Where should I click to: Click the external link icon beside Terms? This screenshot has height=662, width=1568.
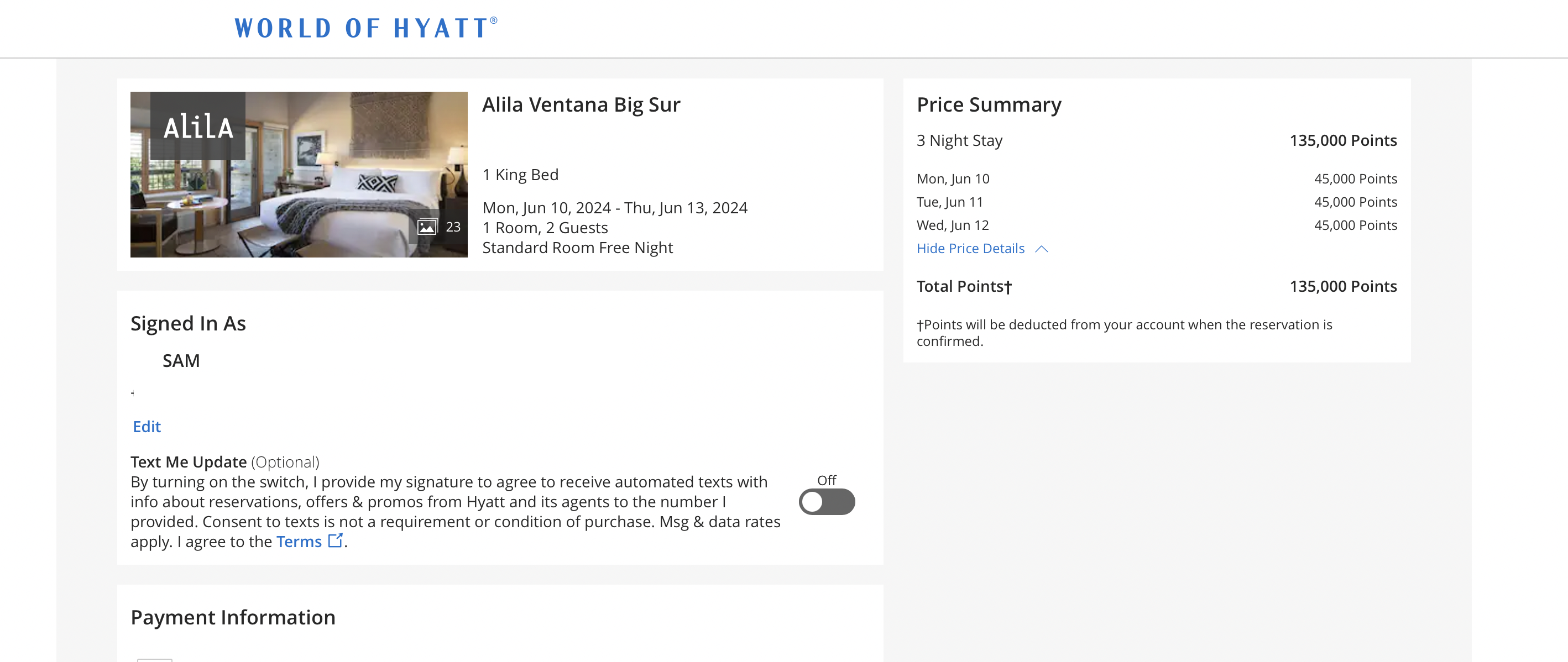tap(336, 540)
